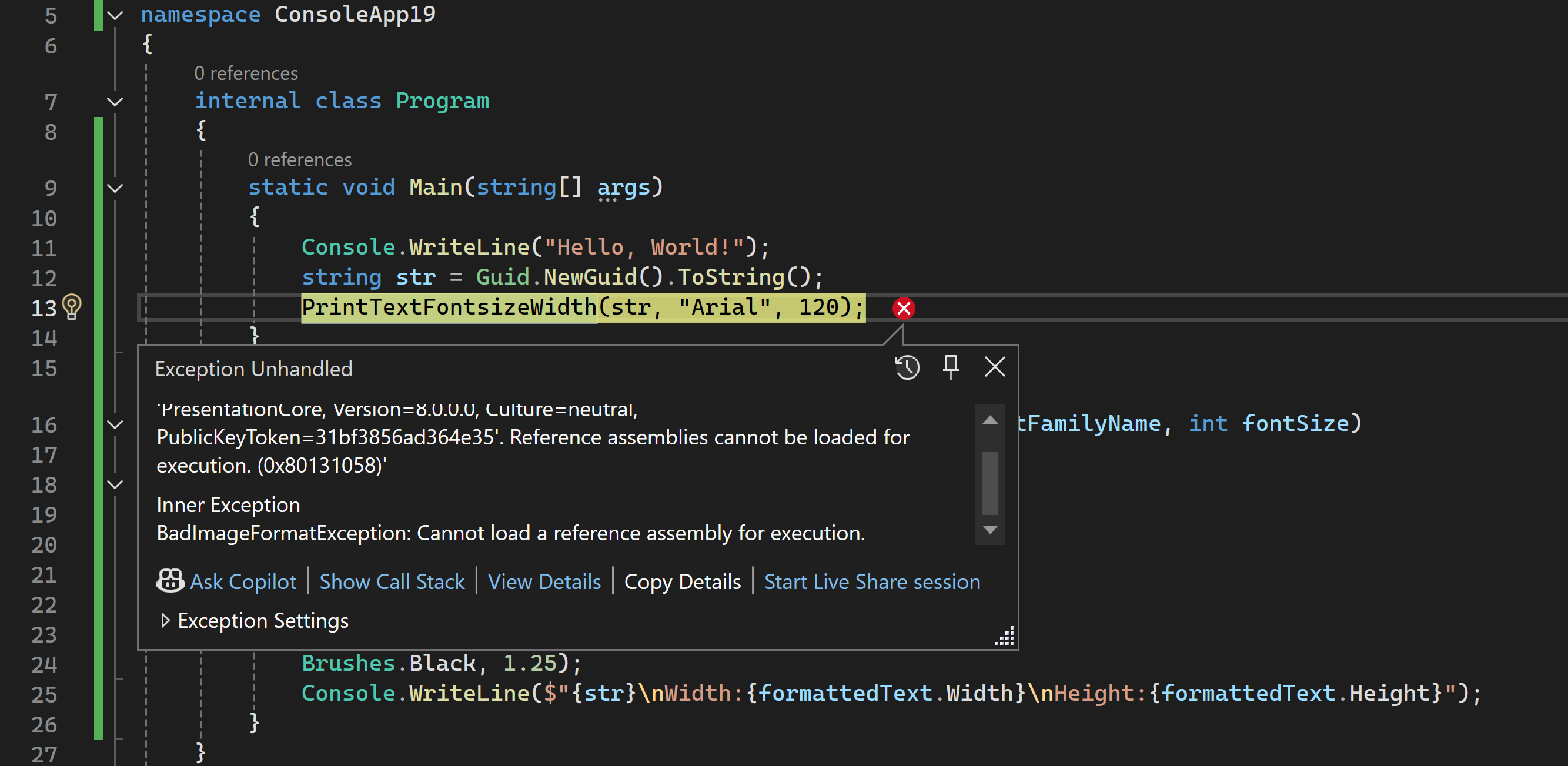This screenshot has height=766, width=1568.
Task: Open exception history clock icon
Action: (x=907, y=367)
